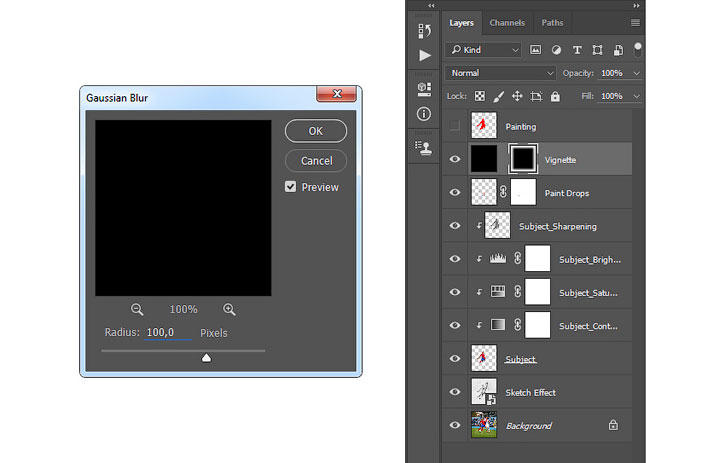This screenshot has height=463, width=725.
Task: Hide the Subject_Satu layer
Action: 455,292
